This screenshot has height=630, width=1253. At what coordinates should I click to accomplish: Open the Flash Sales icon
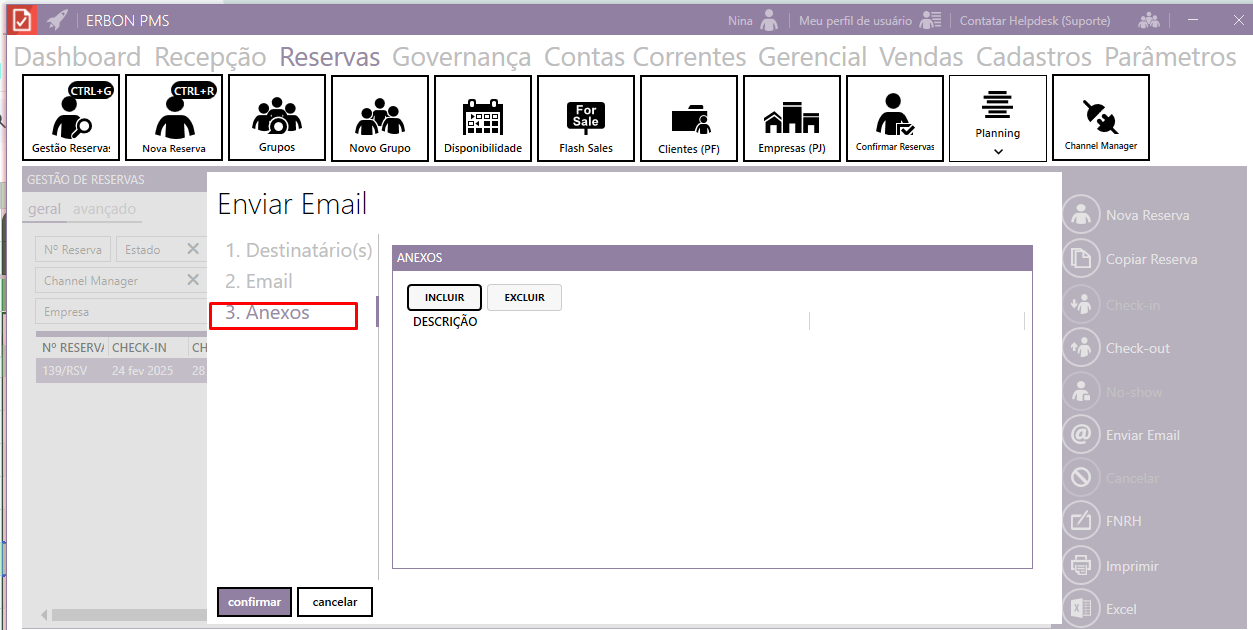[586, 118]
